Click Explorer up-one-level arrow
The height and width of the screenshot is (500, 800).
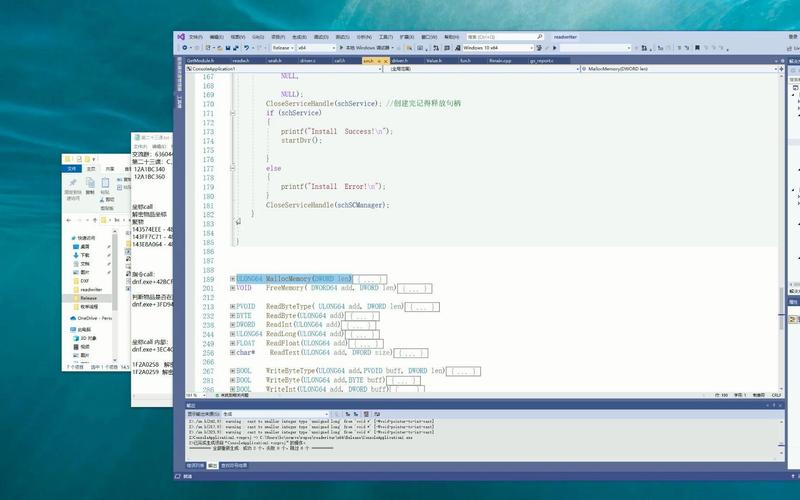click(94, 220)
